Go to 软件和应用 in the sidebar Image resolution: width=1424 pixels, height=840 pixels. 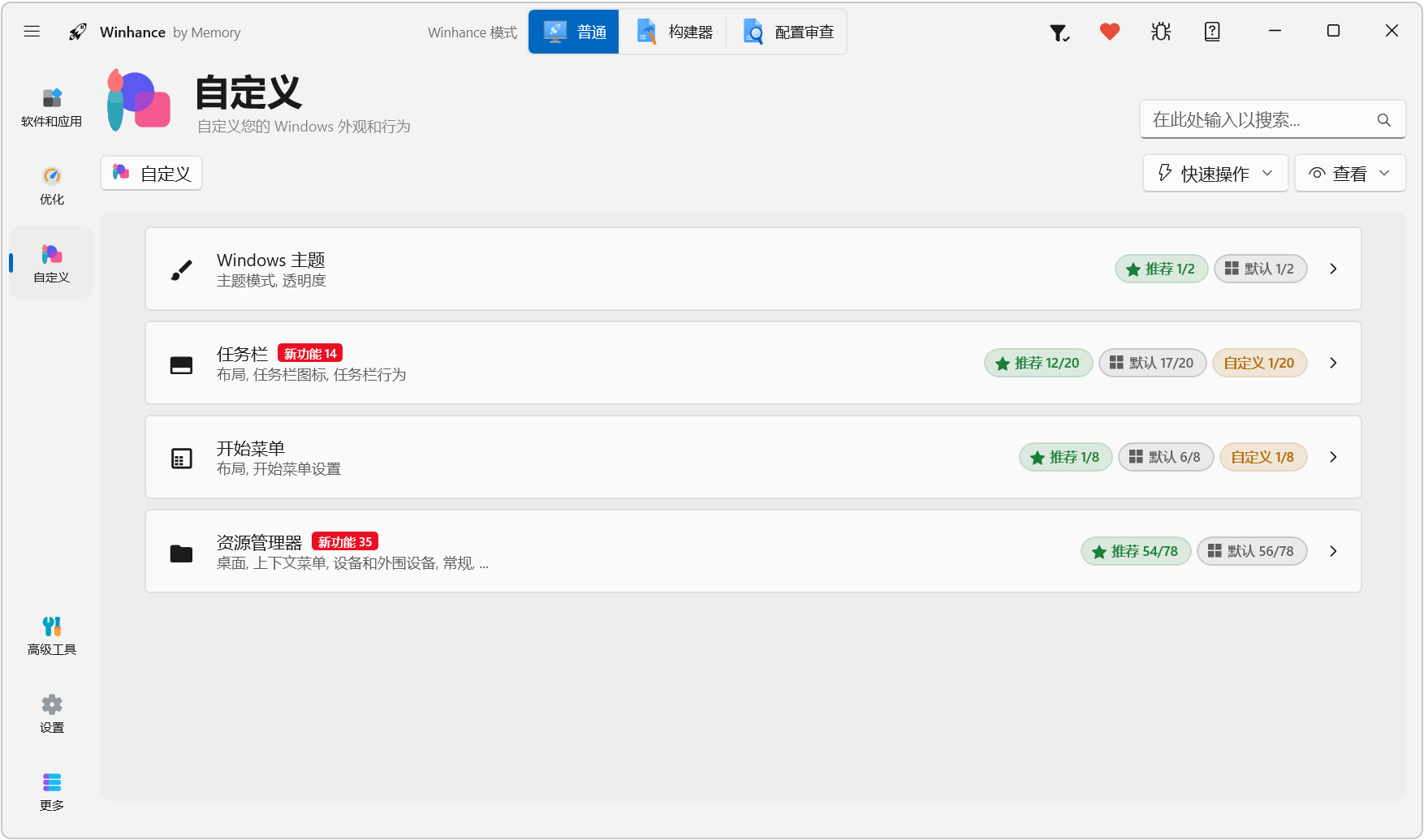pos(52,108)
